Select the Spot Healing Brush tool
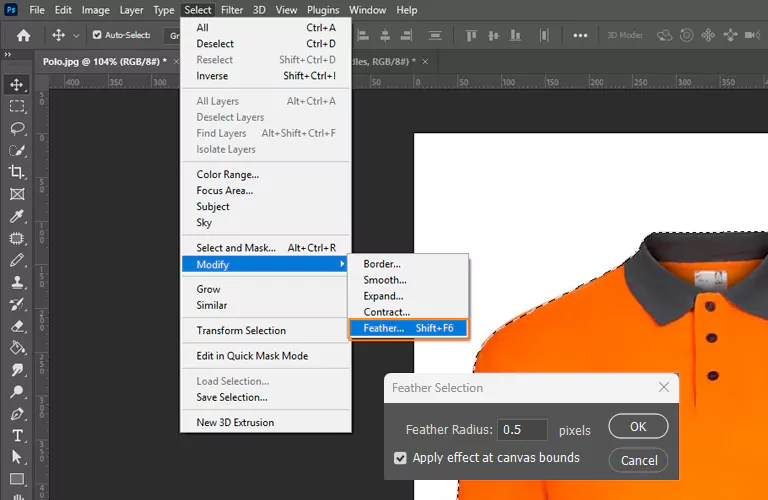The width and height of the screenshot is (768, 500). [17, 238]
